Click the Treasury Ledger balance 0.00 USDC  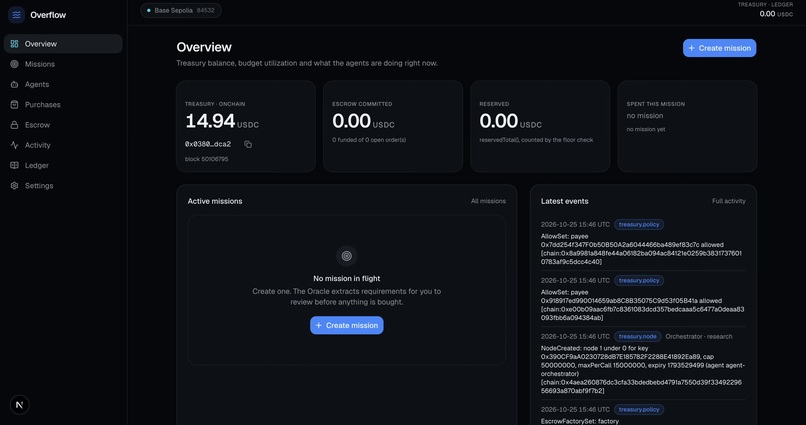(776, 14)
